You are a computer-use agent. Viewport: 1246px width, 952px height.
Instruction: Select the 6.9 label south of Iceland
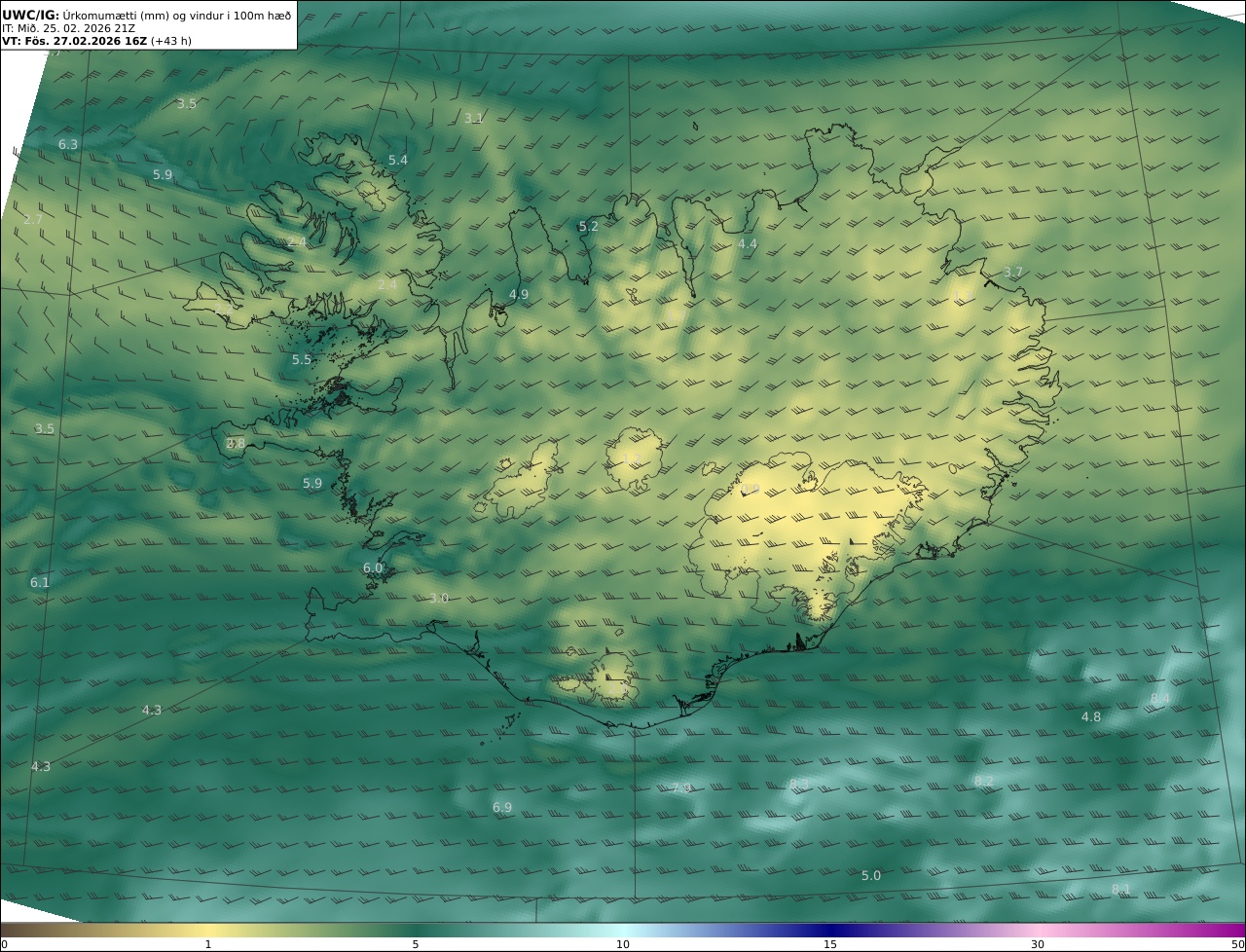[502, 807]
